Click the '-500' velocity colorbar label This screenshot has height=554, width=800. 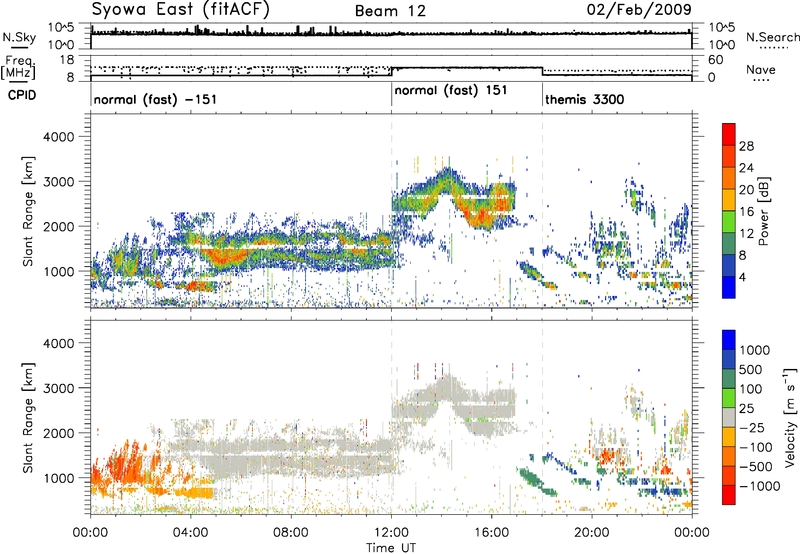(756, 467)
